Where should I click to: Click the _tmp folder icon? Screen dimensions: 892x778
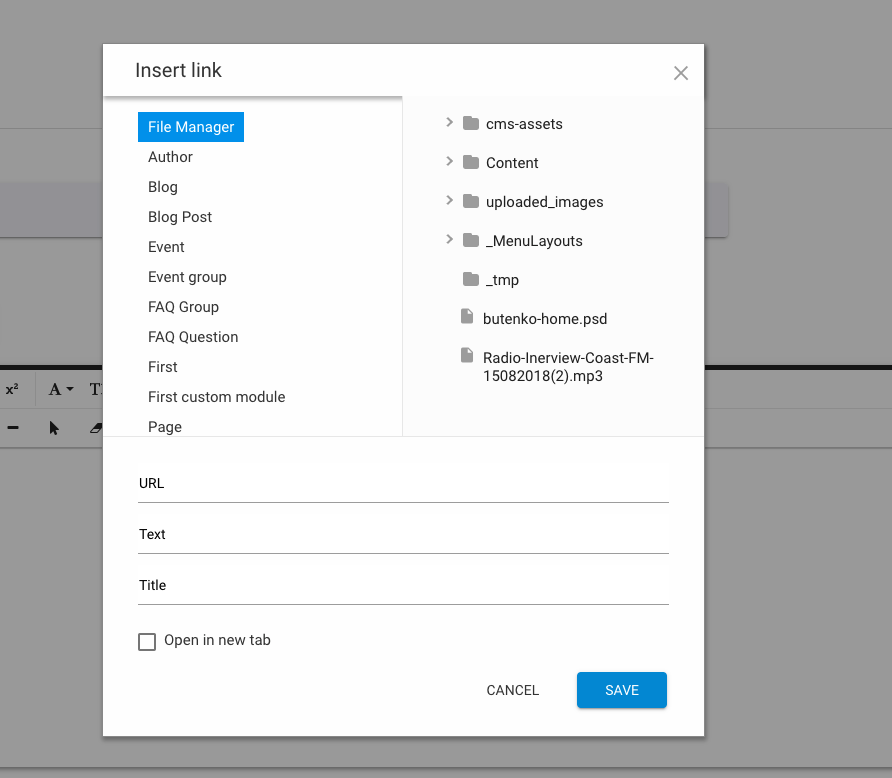[470, 279]
